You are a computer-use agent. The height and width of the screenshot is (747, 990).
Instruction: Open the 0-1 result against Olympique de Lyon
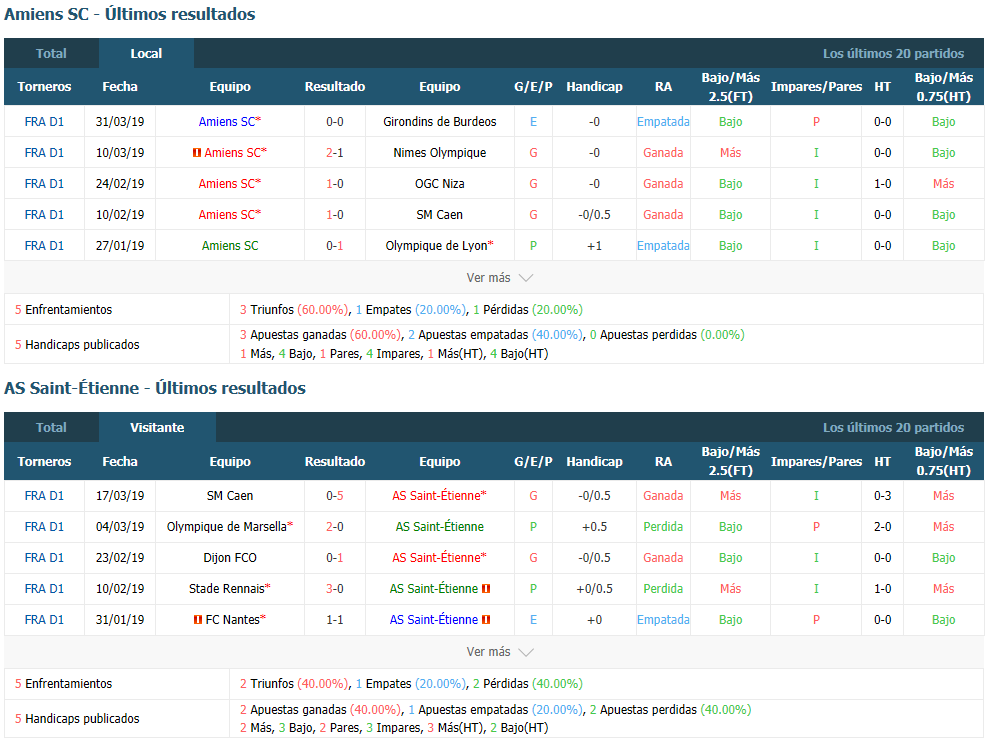click(x=335, y=246)
